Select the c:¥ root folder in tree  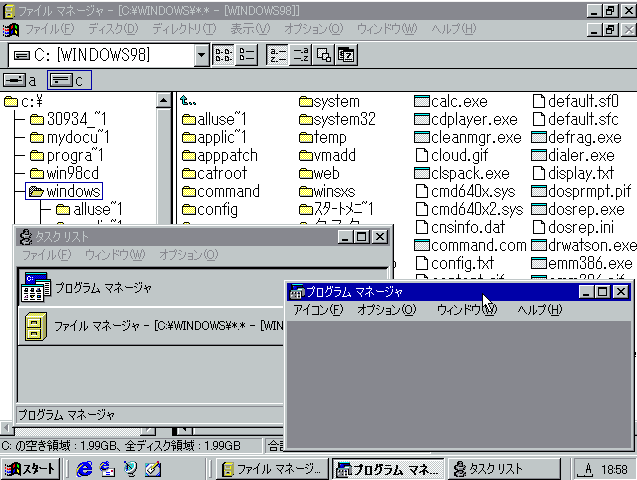pos(24,101)
